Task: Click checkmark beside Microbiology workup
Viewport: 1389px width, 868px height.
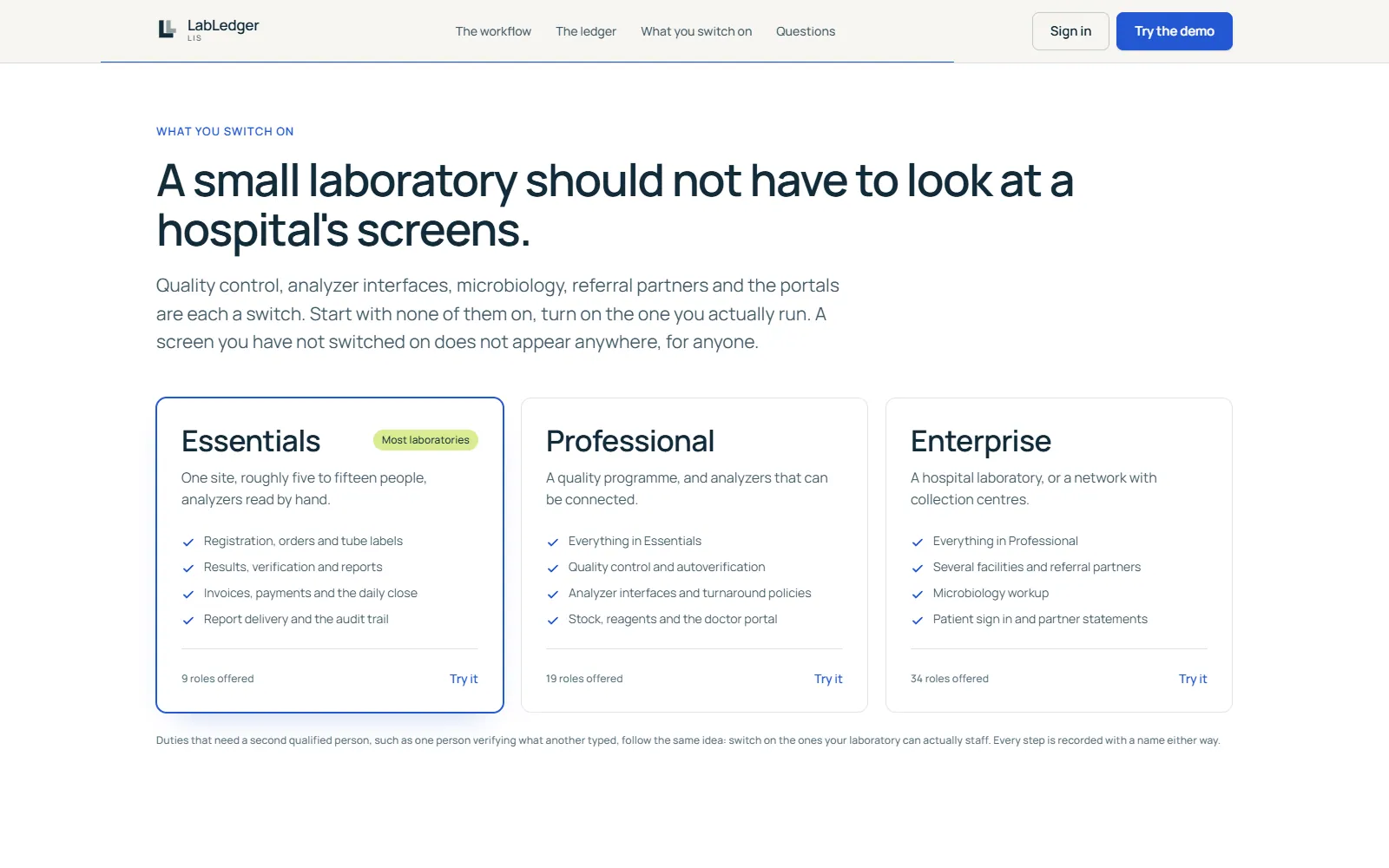Action: (x=918, y=594)
